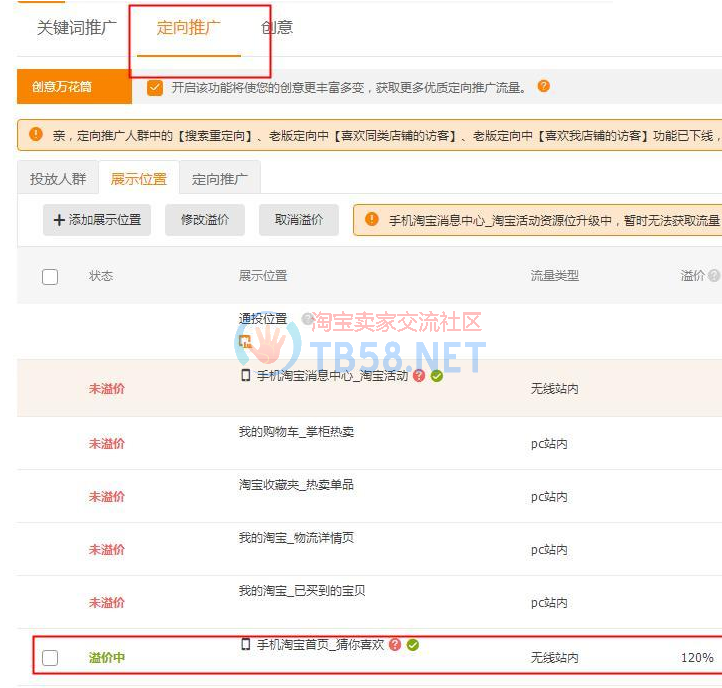Check the select-all checkbox in table header
Screen dimensions: 722x688
point(50,277)
